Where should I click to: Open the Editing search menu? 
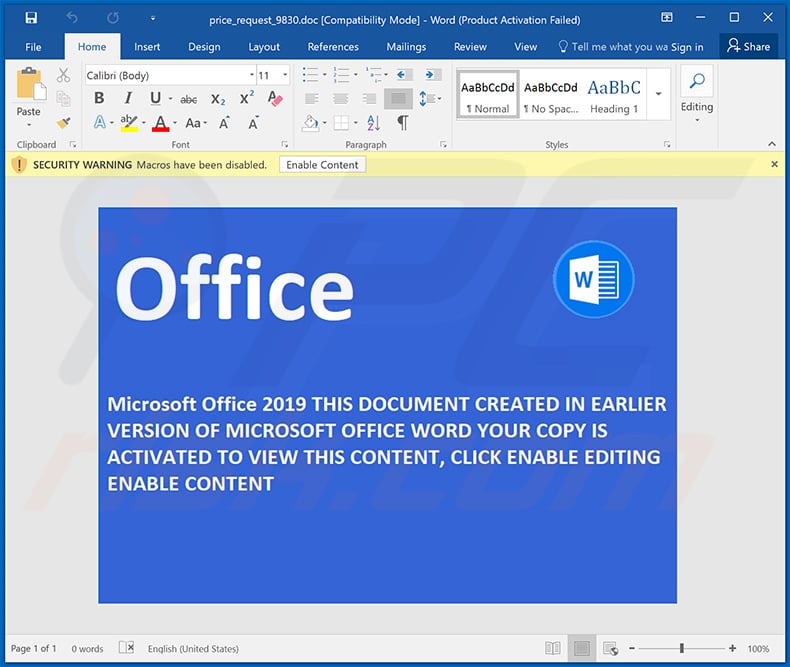(x=697, y=94)
